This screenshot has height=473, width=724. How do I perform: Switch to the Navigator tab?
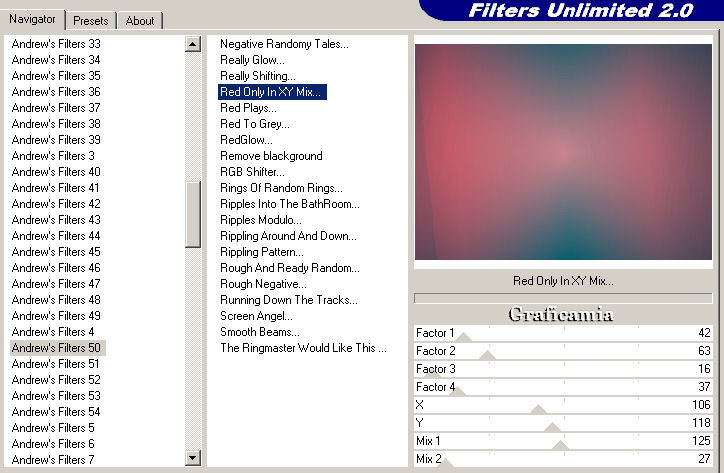pyautogui.click(x=32, y=19)
